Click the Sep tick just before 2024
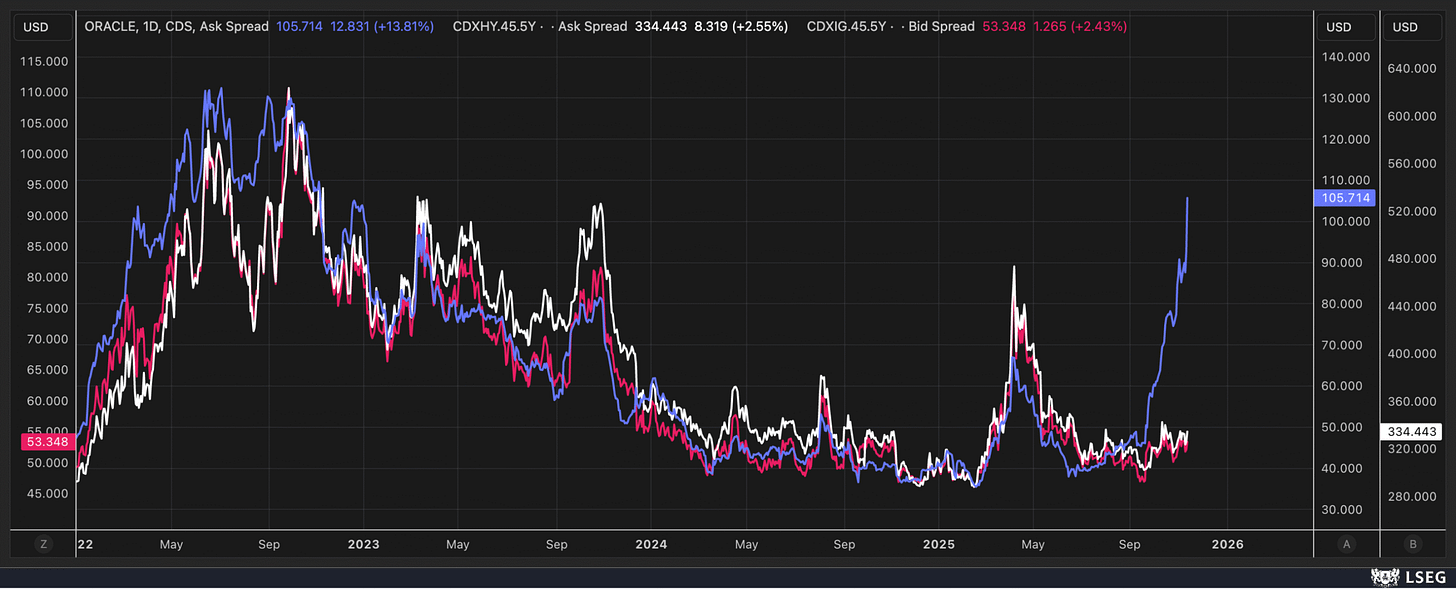1456x589 pixels. point(557,545)
